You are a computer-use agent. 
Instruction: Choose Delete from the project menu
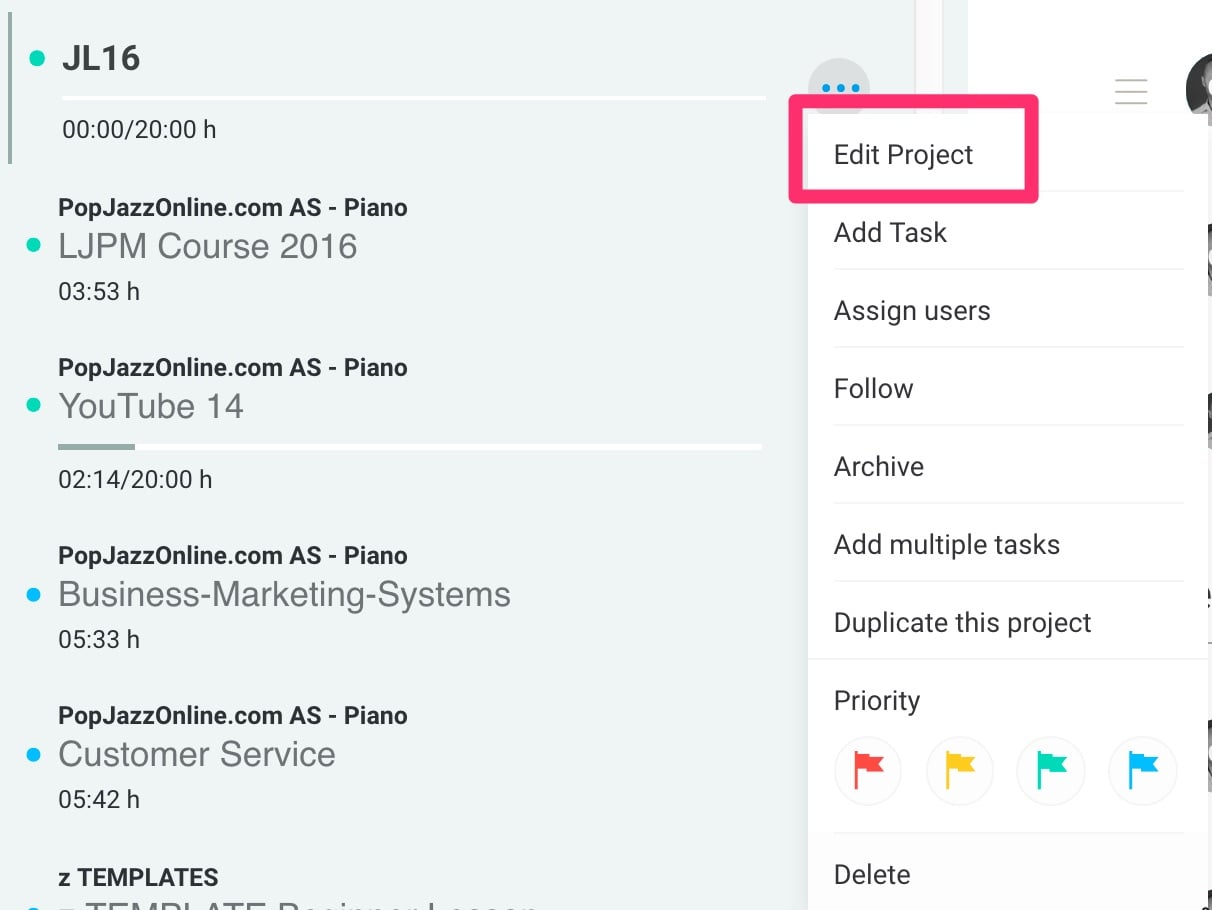(872, 874)
